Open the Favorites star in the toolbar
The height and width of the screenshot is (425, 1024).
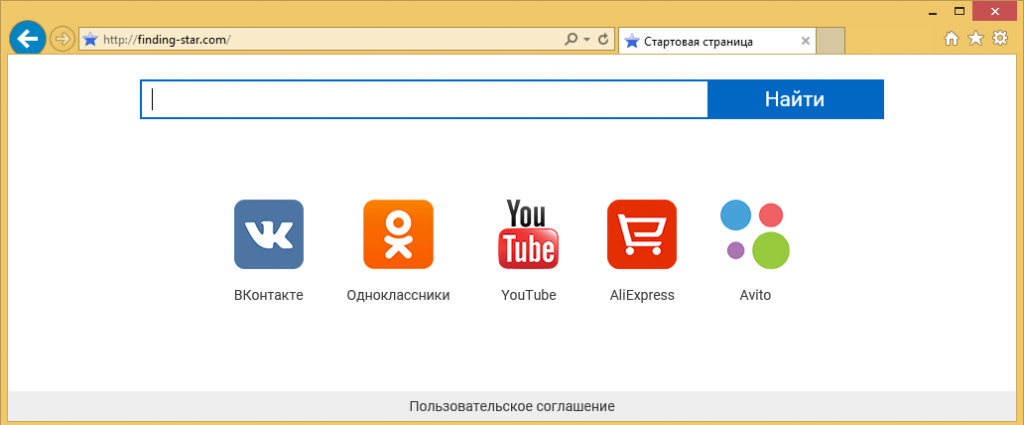click(x=975, y=39)
